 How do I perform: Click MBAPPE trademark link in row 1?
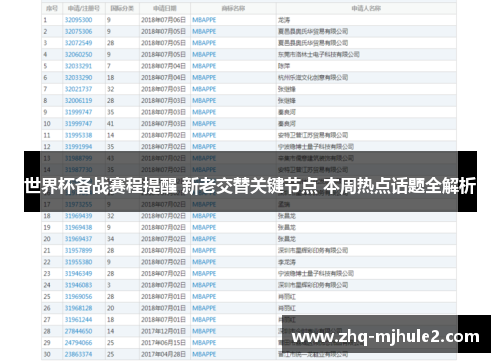pyautogui.click(x=204, y=20)
